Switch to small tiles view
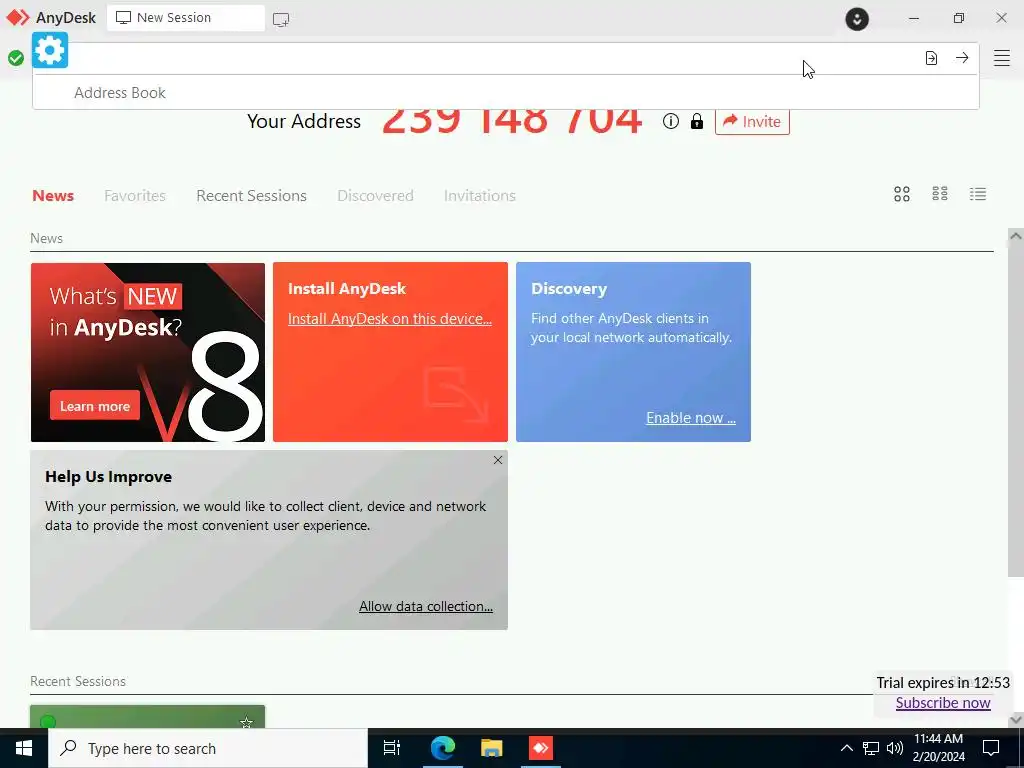 pyautogui.click(x=940, y=194)
